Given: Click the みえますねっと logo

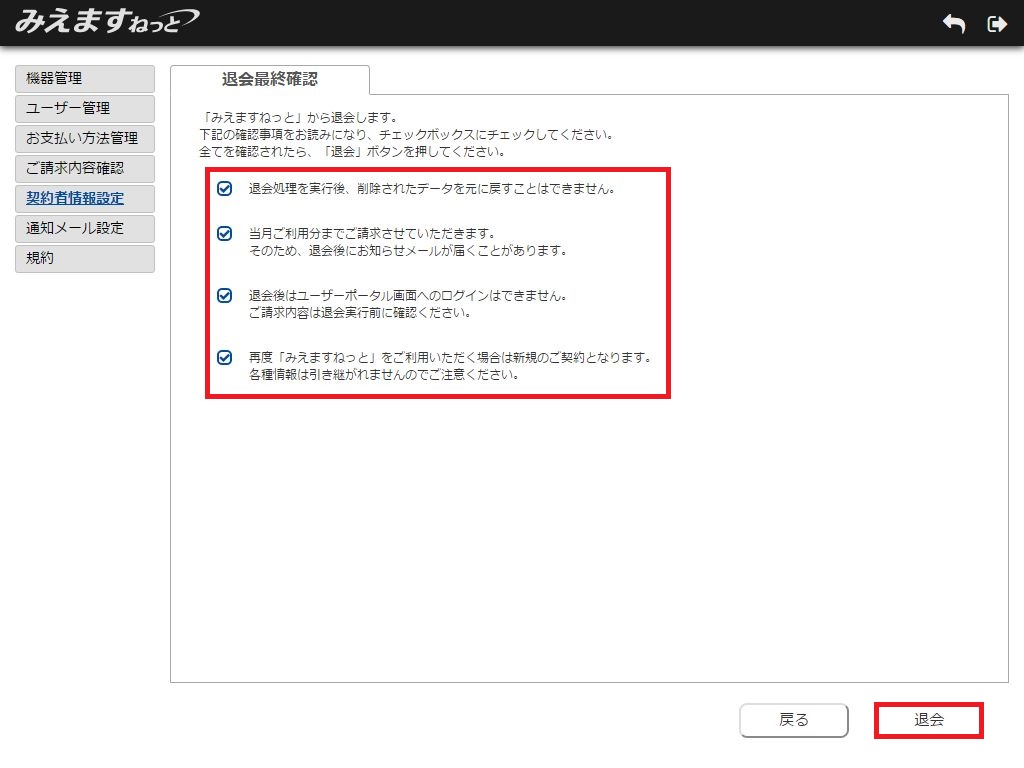Looking at the screenshot, I should [x=107, y=21].
